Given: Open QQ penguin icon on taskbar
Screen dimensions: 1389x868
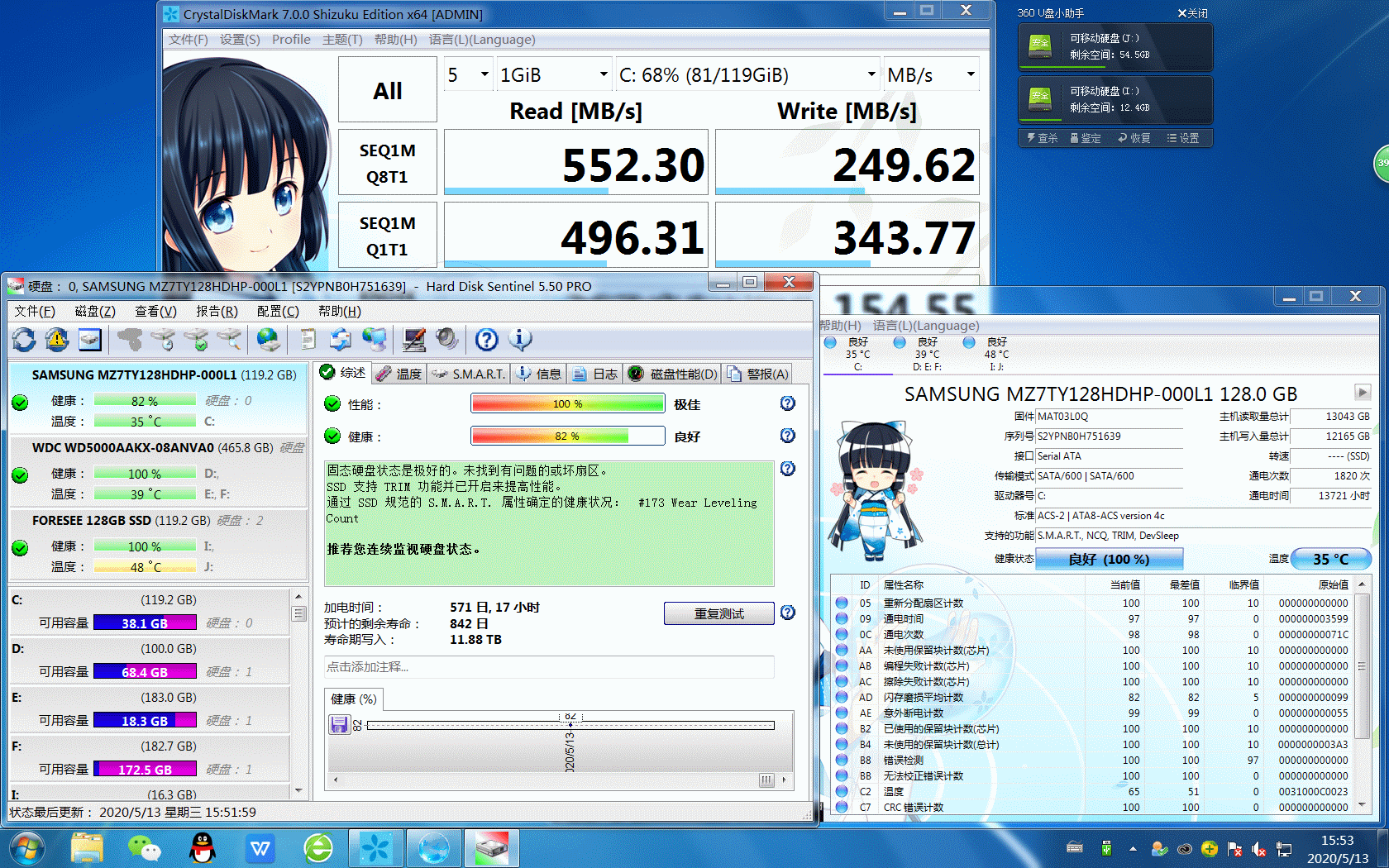Looking at the screenshot, I should point(203,848).
